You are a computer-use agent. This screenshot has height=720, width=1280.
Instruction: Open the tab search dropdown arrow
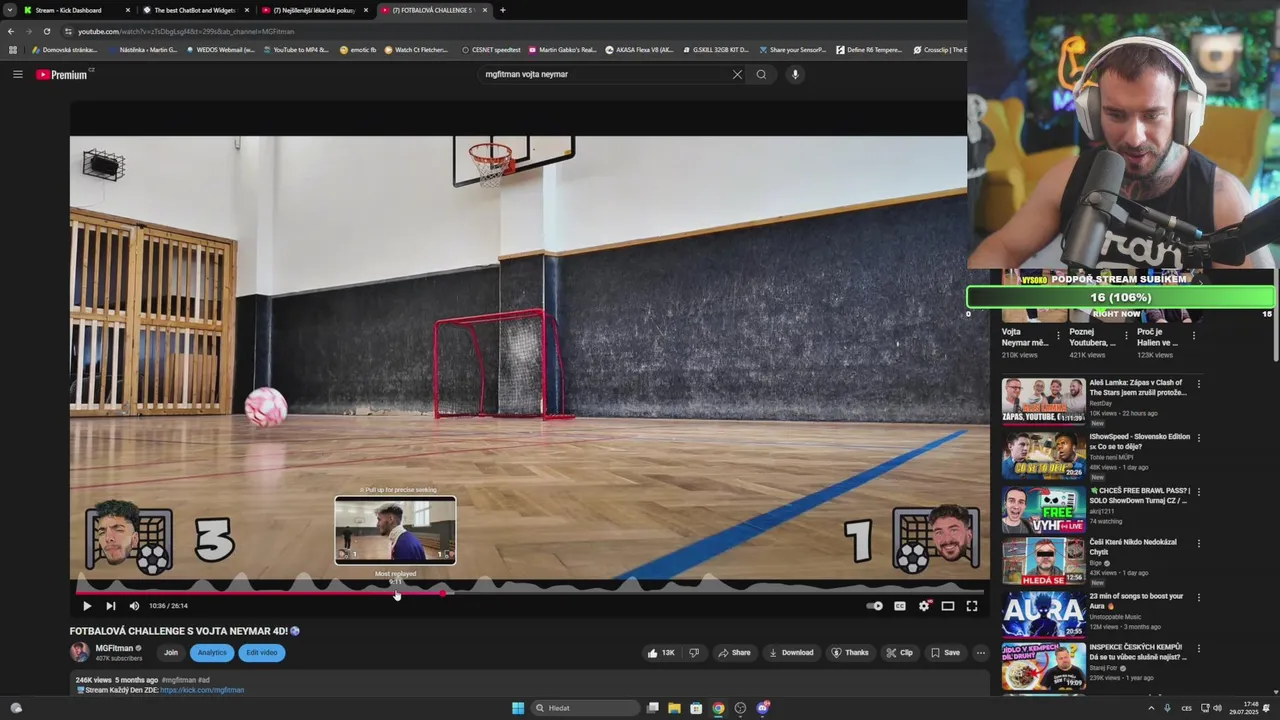pyautogui.click(x=9, y=10)
